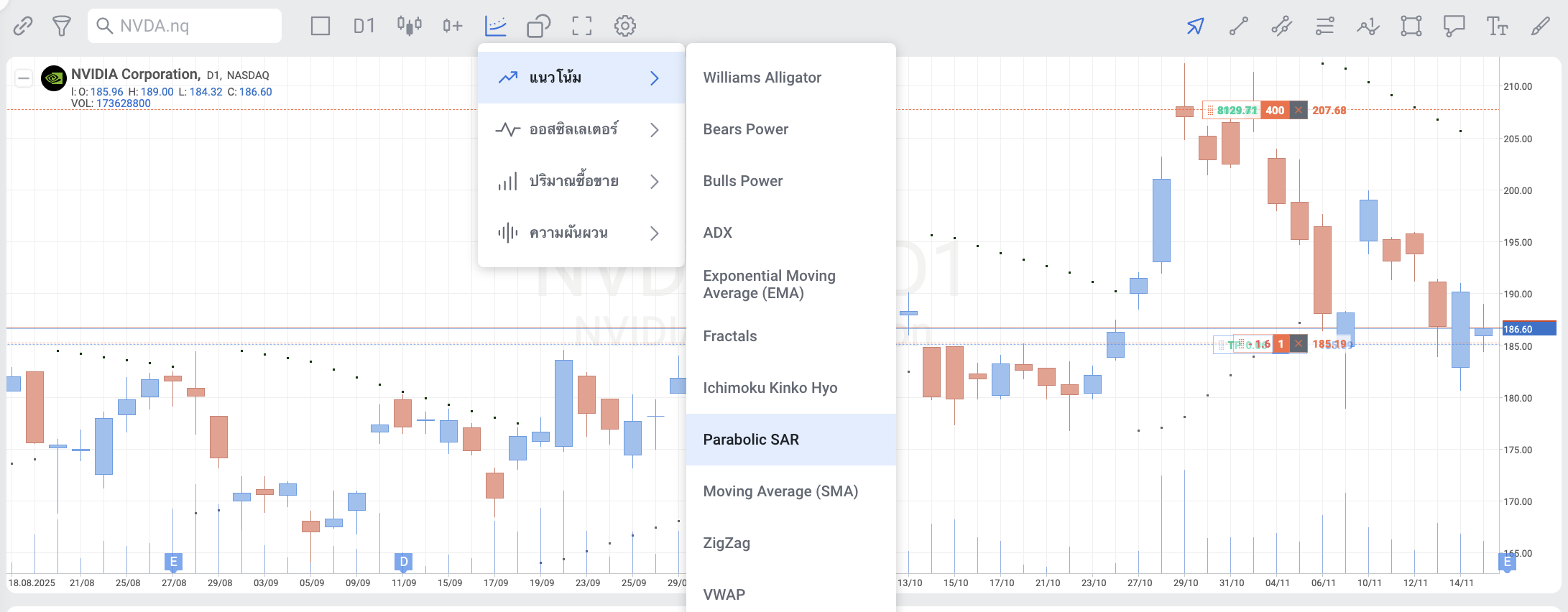Open chart settings gear icon

[x=625, y=27]
